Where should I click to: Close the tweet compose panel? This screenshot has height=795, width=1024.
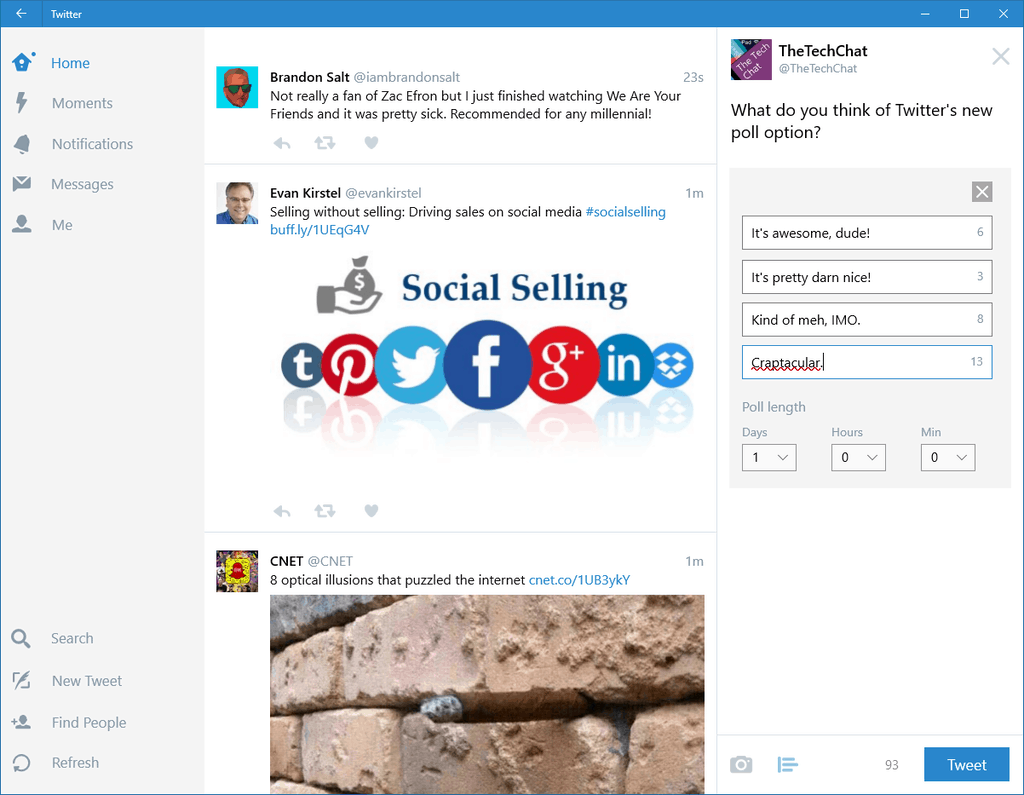coord(1000,56)
